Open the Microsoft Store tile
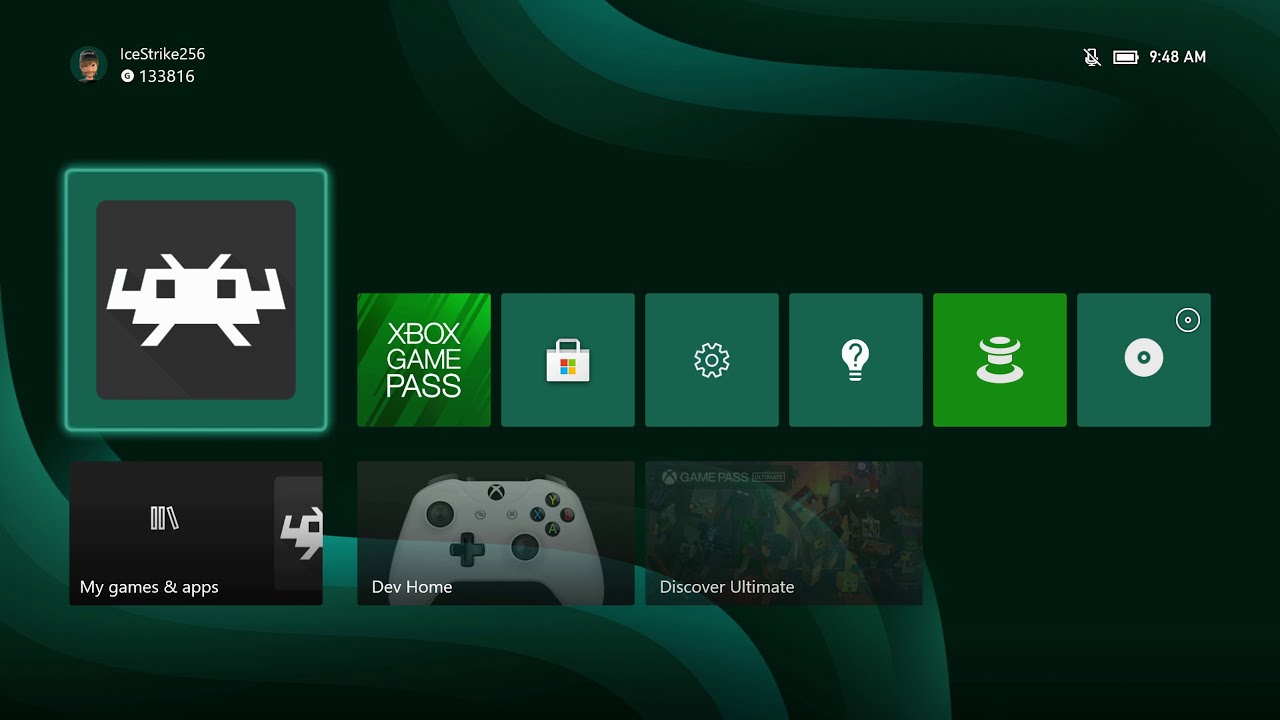The image size is (1280, 720). pyautogui.click(x=568, y=360)
